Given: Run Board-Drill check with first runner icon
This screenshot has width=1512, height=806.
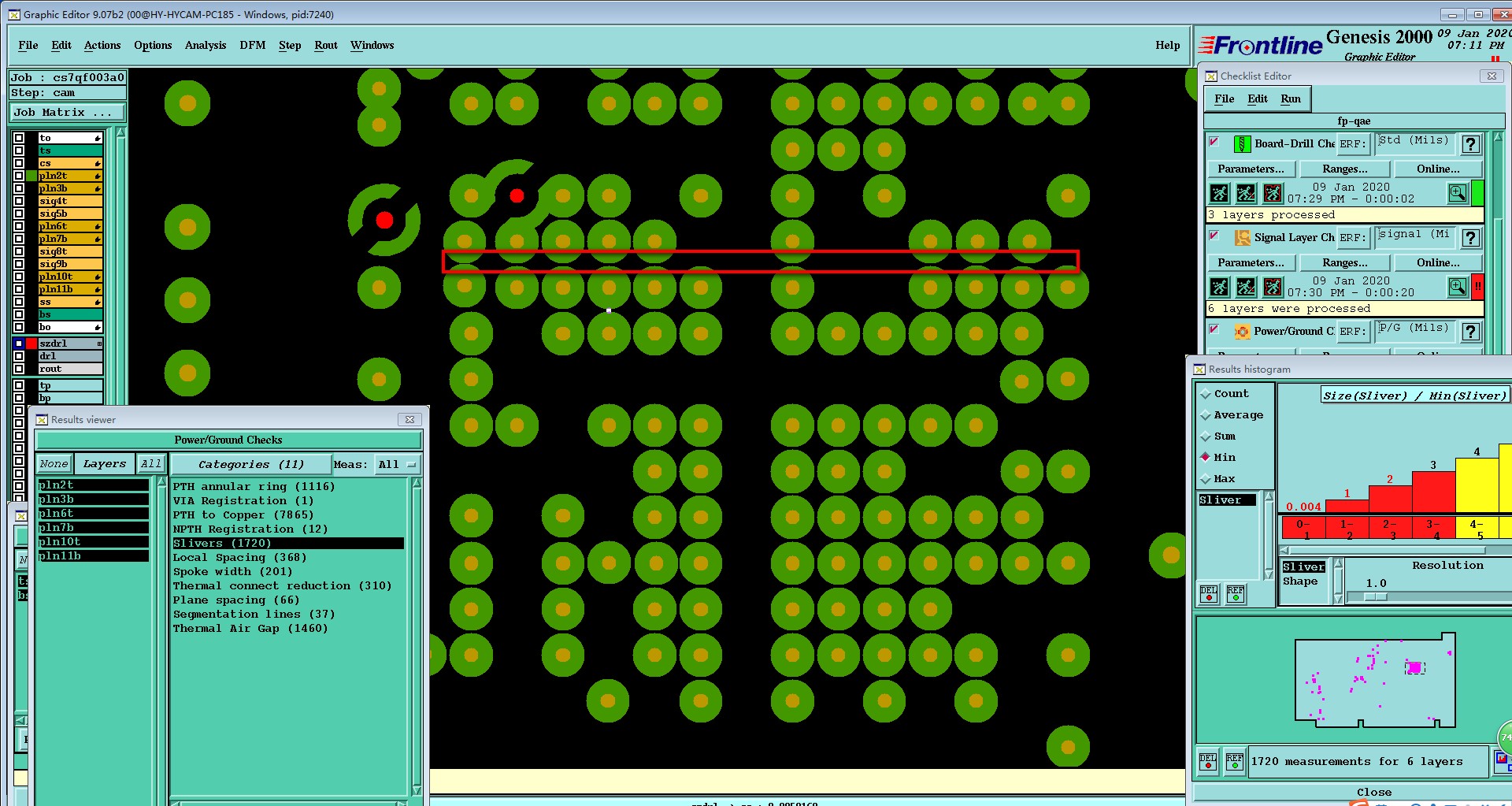Looking at the screenshot, I should [x=1219, y=193].
